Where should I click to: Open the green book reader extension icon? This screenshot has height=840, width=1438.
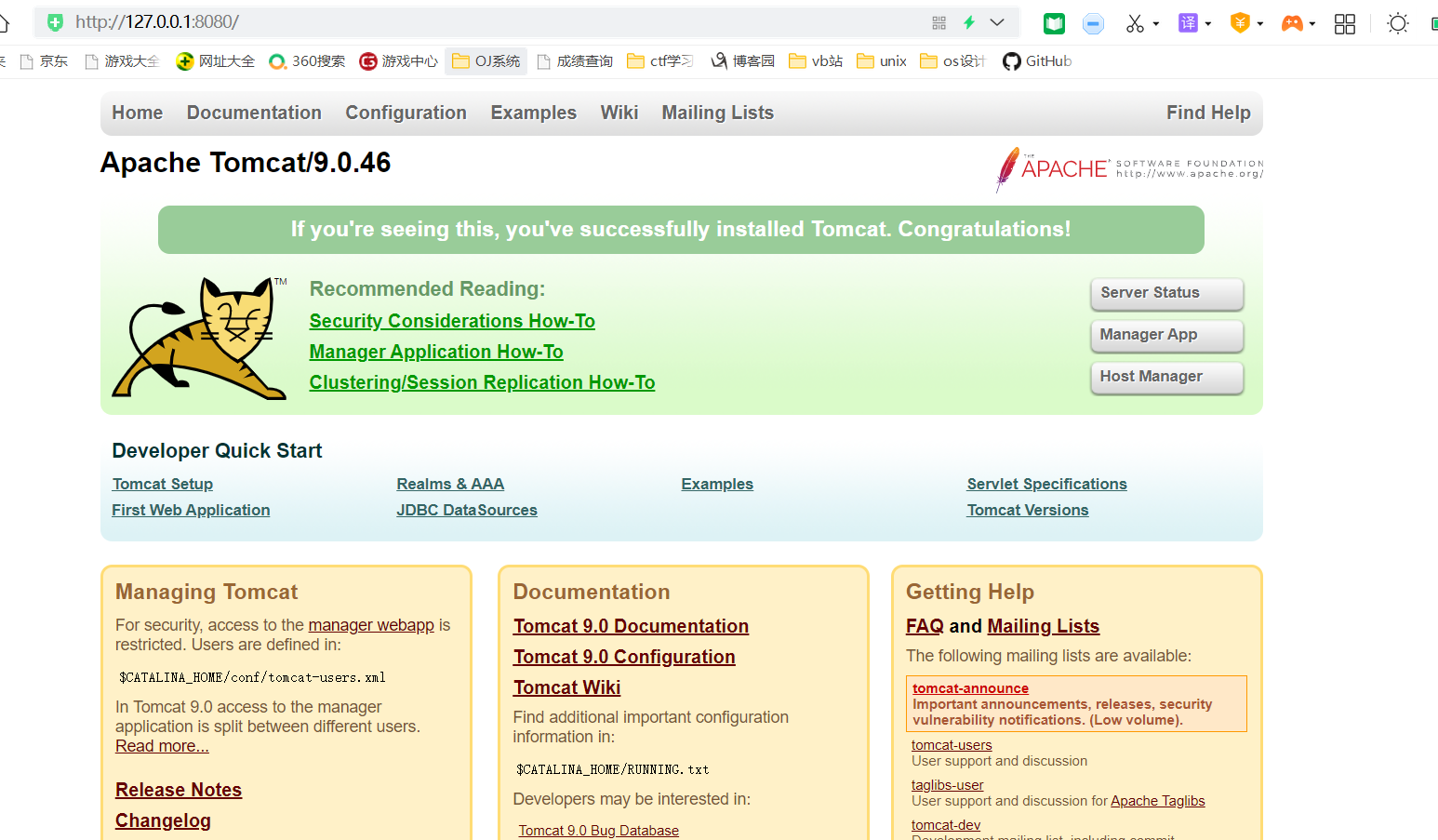click(x=1054, y=23)
